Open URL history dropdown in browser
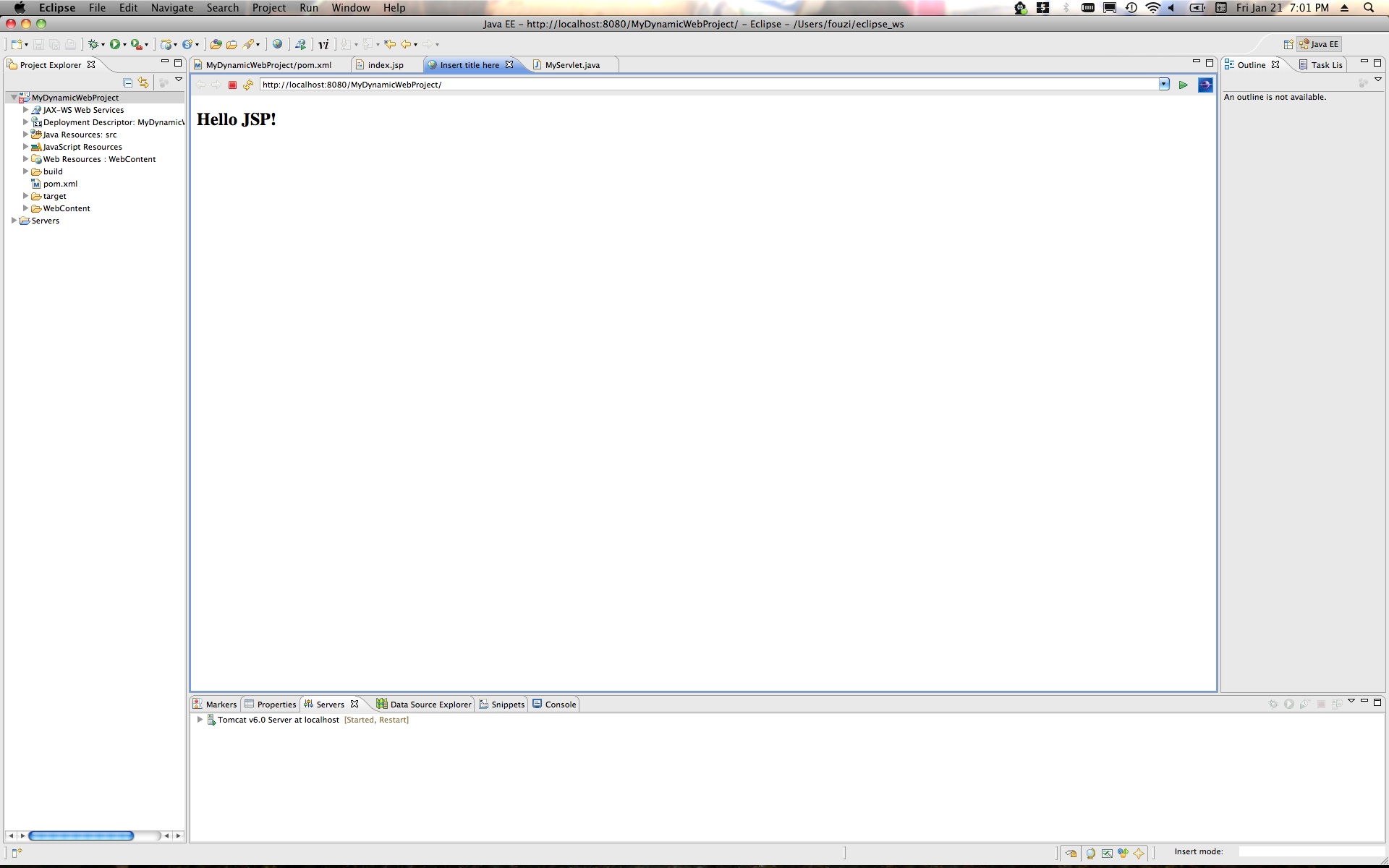Image resolution: width=1389 pixels, height=868 pixels. [x=1164, y=85]
